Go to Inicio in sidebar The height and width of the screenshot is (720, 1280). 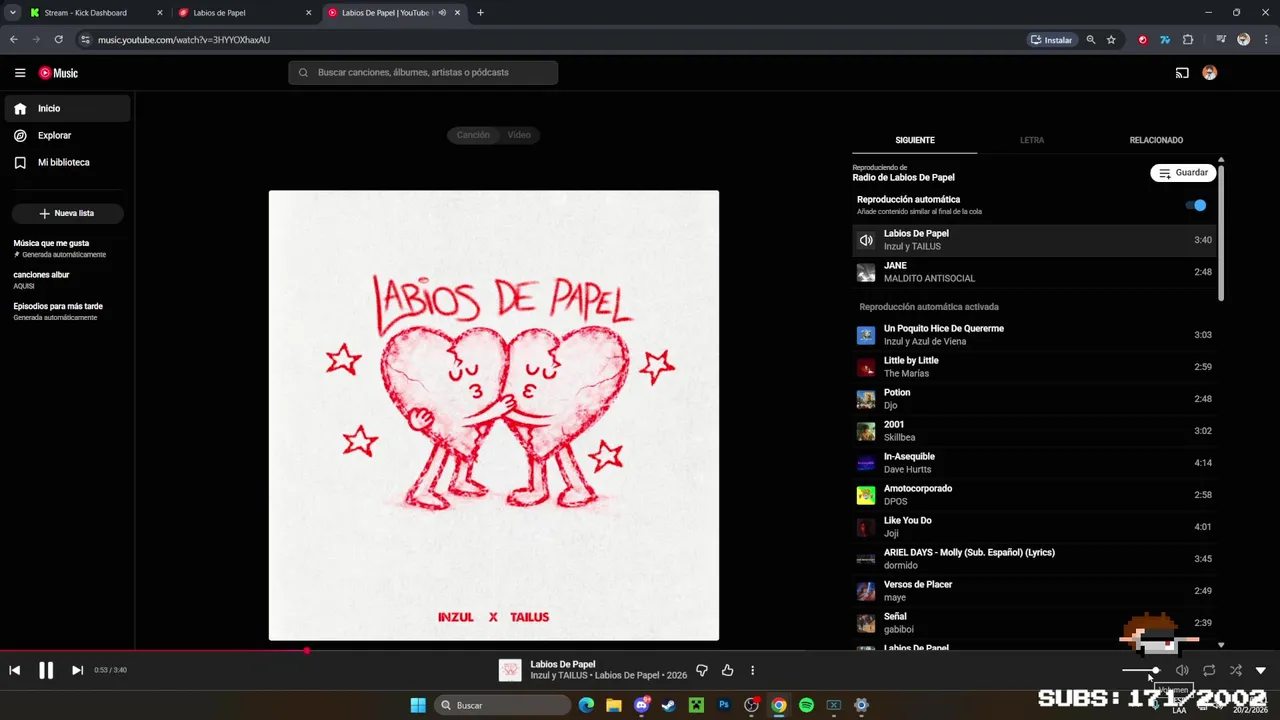(67, 108)
